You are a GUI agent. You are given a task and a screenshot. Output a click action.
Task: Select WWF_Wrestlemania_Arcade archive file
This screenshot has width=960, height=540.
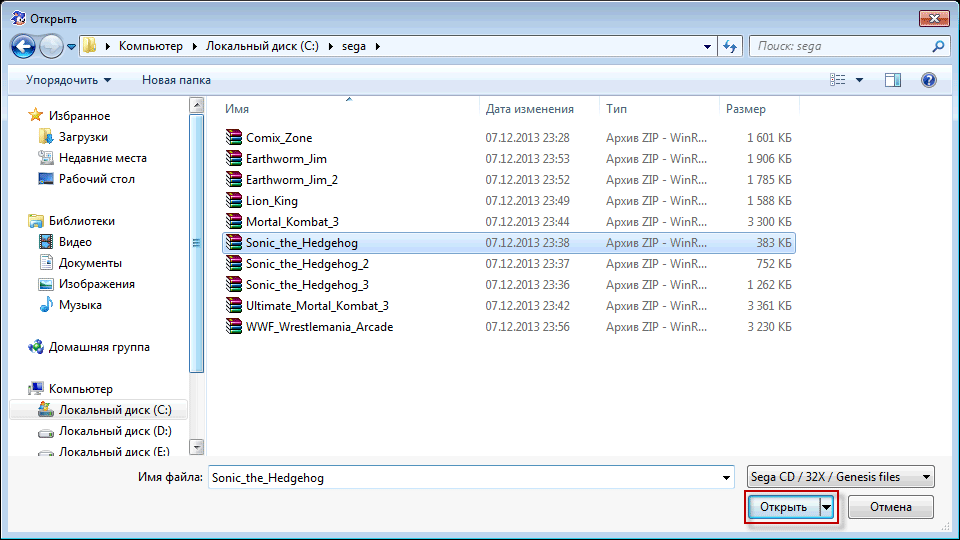point(319,327)
